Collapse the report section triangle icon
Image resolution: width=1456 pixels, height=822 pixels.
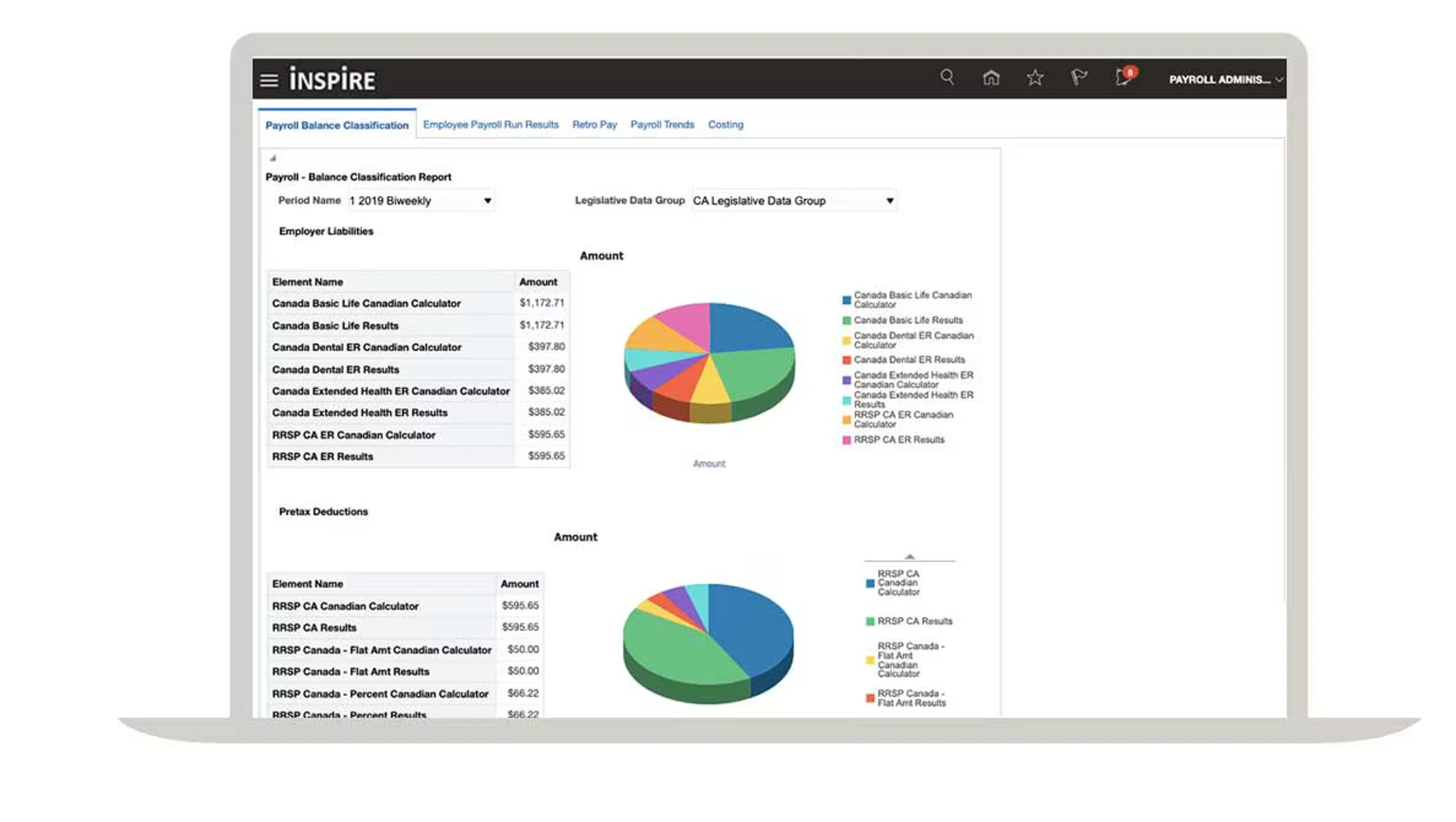(272, 158)
